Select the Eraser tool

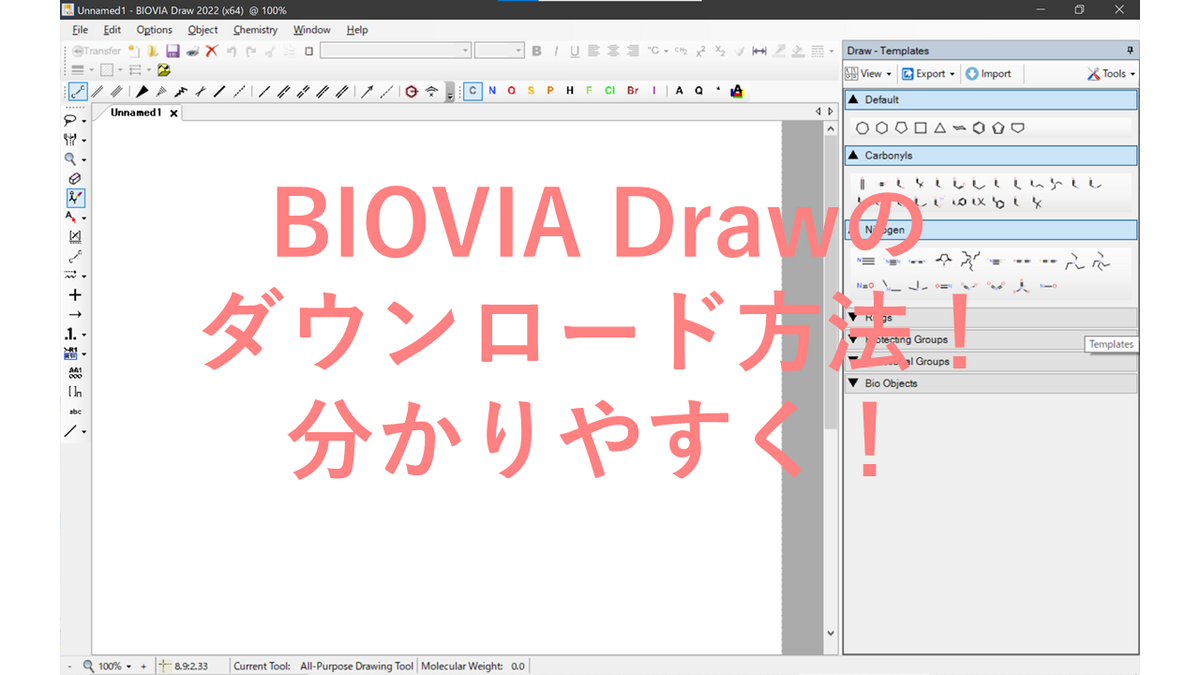(75, 177)
